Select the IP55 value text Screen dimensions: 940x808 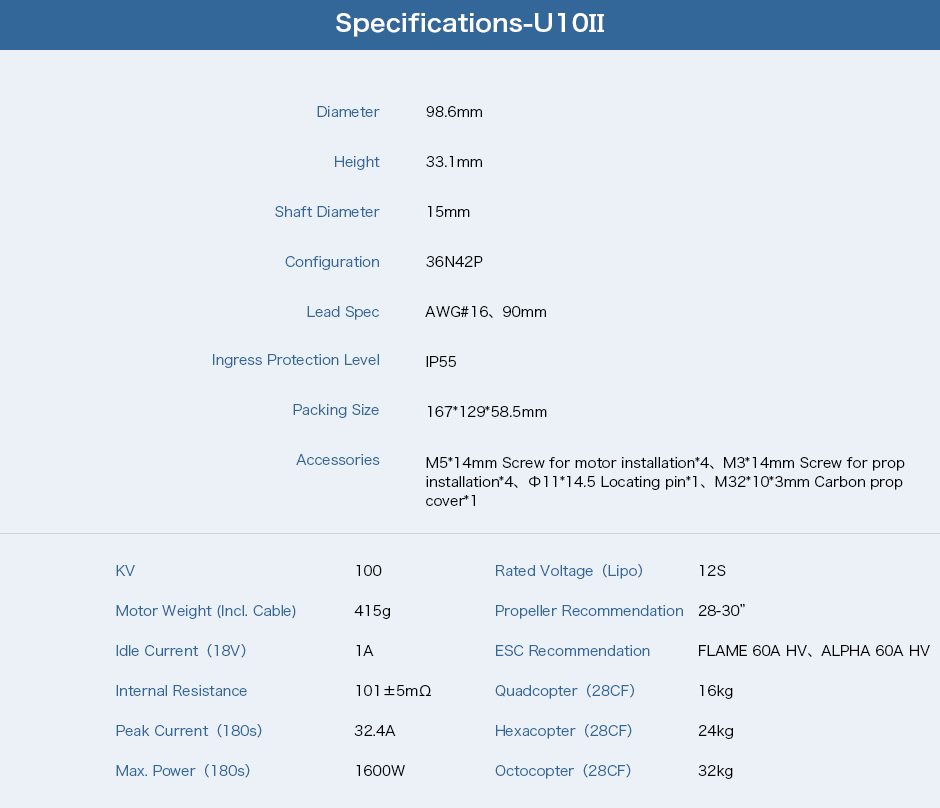pos(441,362)
